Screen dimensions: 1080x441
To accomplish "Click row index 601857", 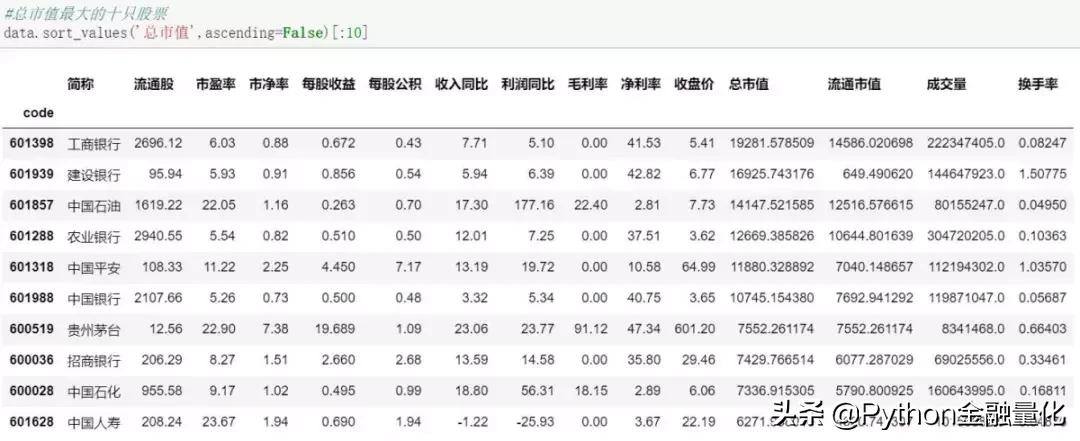I will [33, 205].
